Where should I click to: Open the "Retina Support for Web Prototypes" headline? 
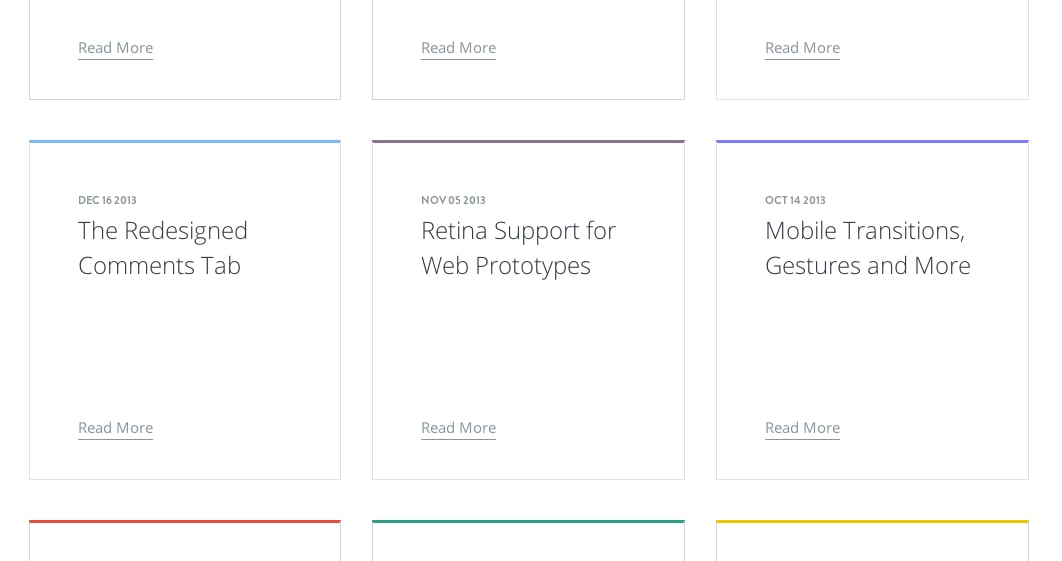click(x=518, y=248)
